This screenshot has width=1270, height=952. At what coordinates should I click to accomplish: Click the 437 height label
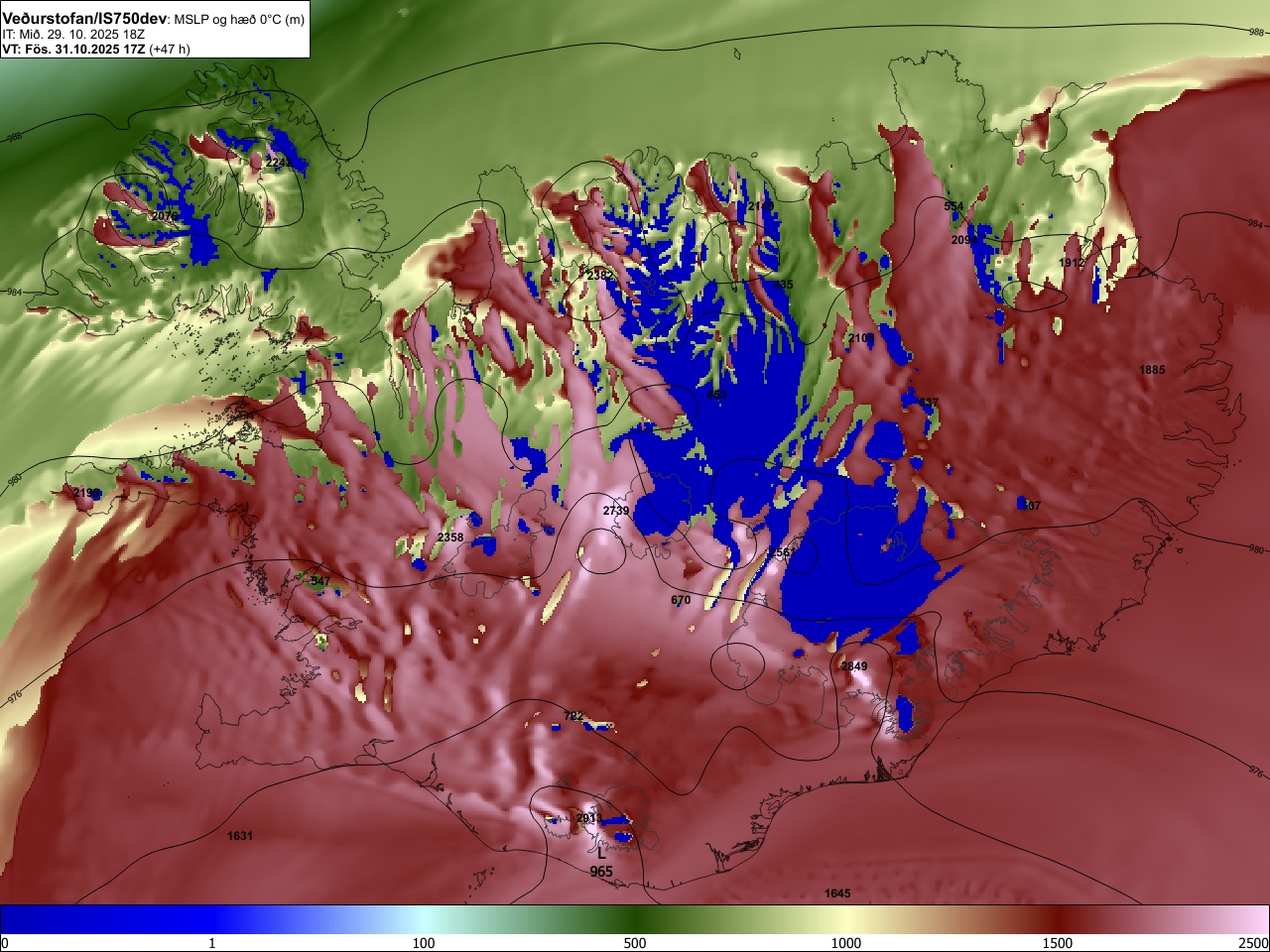[929, 403]
